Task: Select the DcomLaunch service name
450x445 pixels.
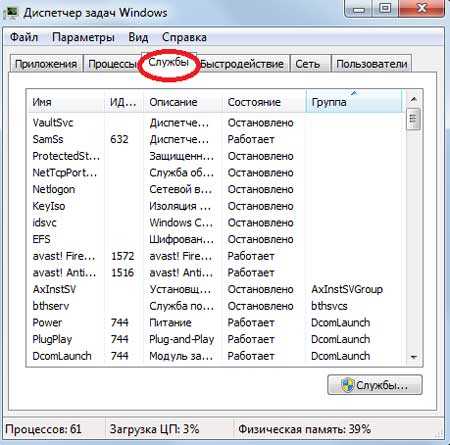Action: [x=62, y=356]
